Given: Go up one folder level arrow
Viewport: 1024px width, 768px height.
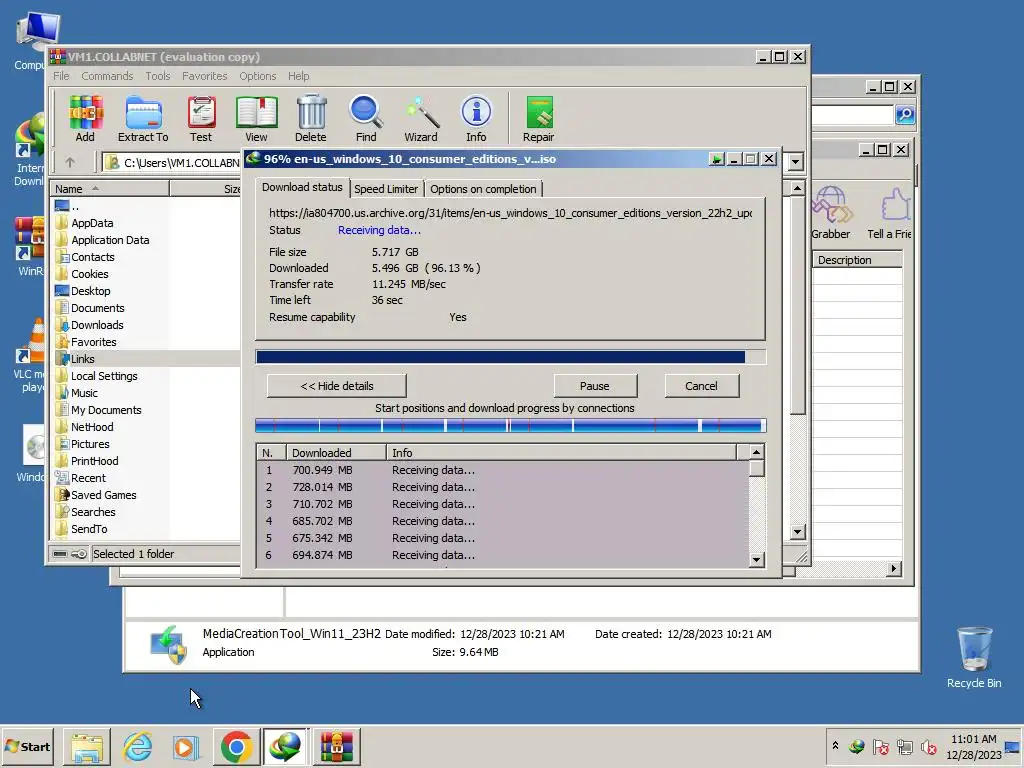Looking at the screenshot, I should coord(70,162).
